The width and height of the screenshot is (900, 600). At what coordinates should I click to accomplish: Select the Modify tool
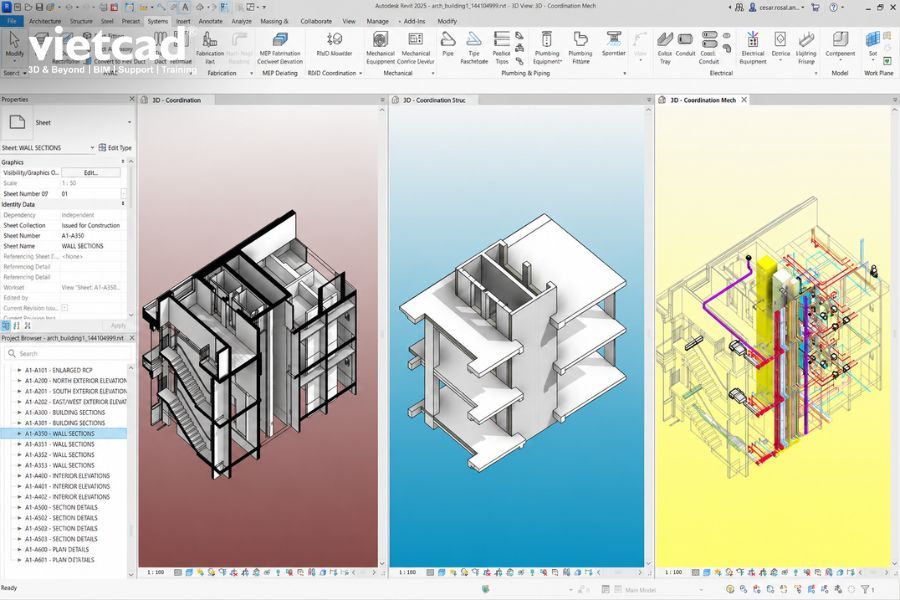click(14, 46)
